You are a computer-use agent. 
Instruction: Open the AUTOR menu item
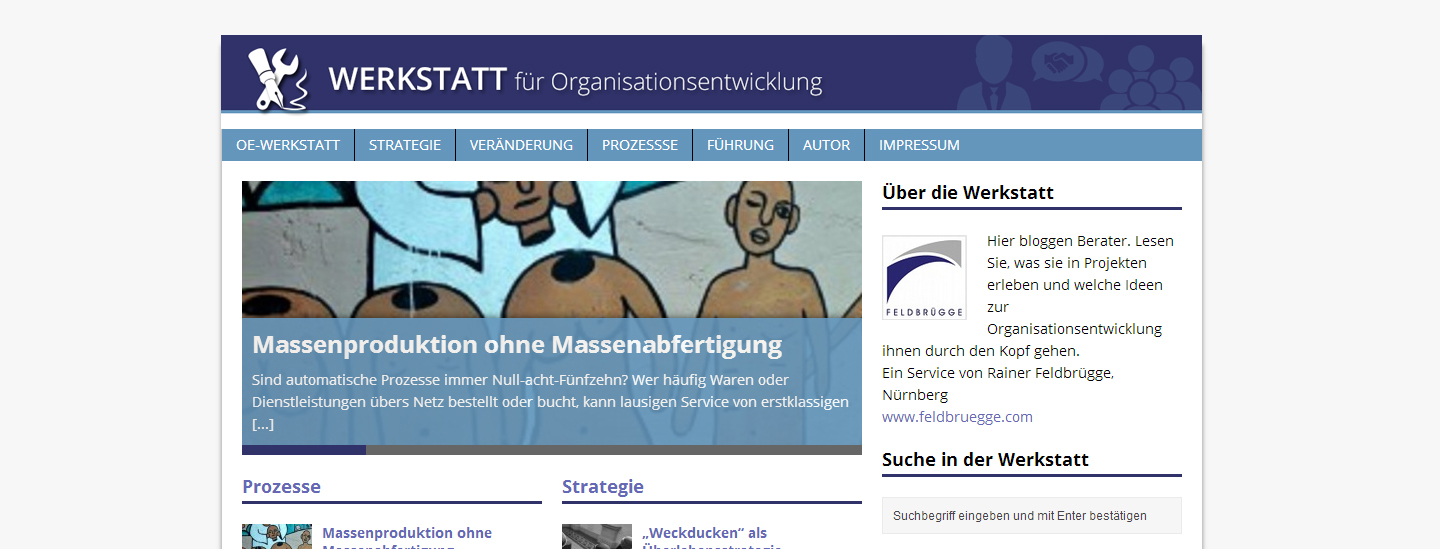click(x=826, y=145)
